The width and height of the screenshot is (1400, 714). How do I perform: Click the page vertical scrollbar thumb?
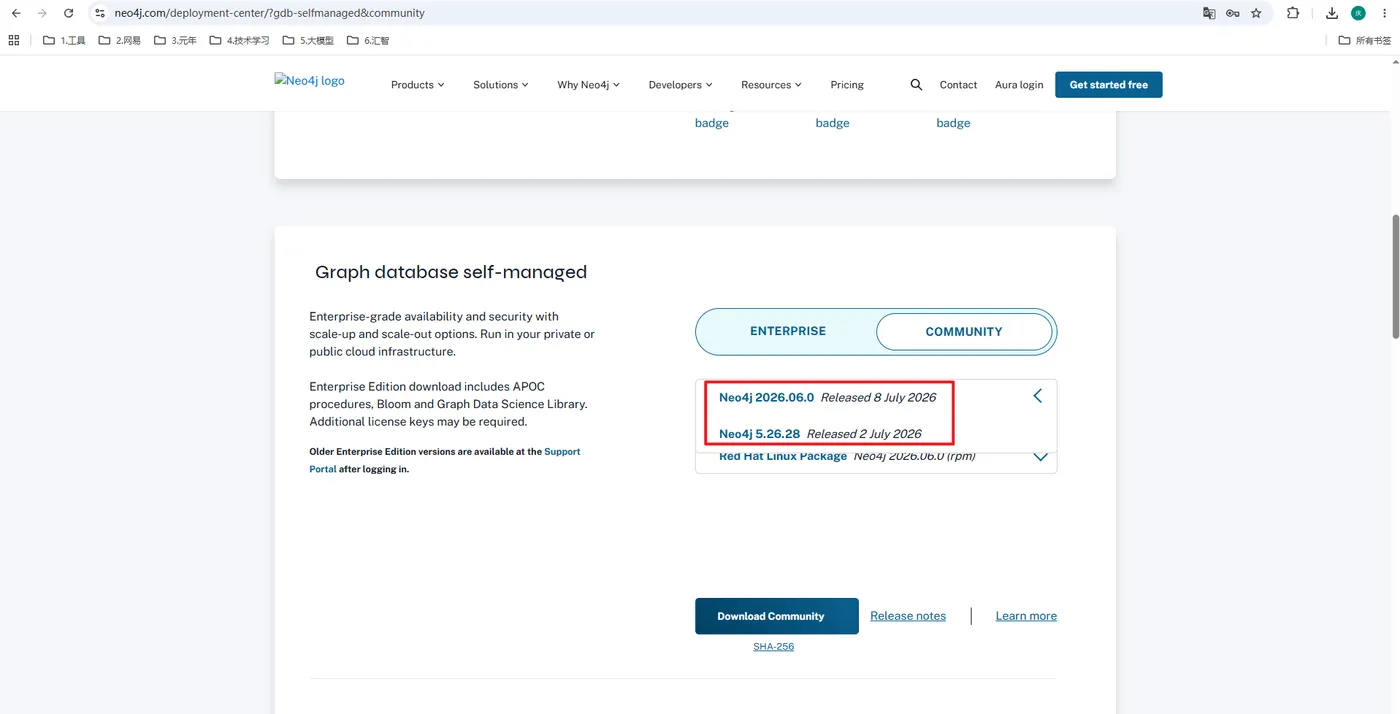(x=1395, y=277)
